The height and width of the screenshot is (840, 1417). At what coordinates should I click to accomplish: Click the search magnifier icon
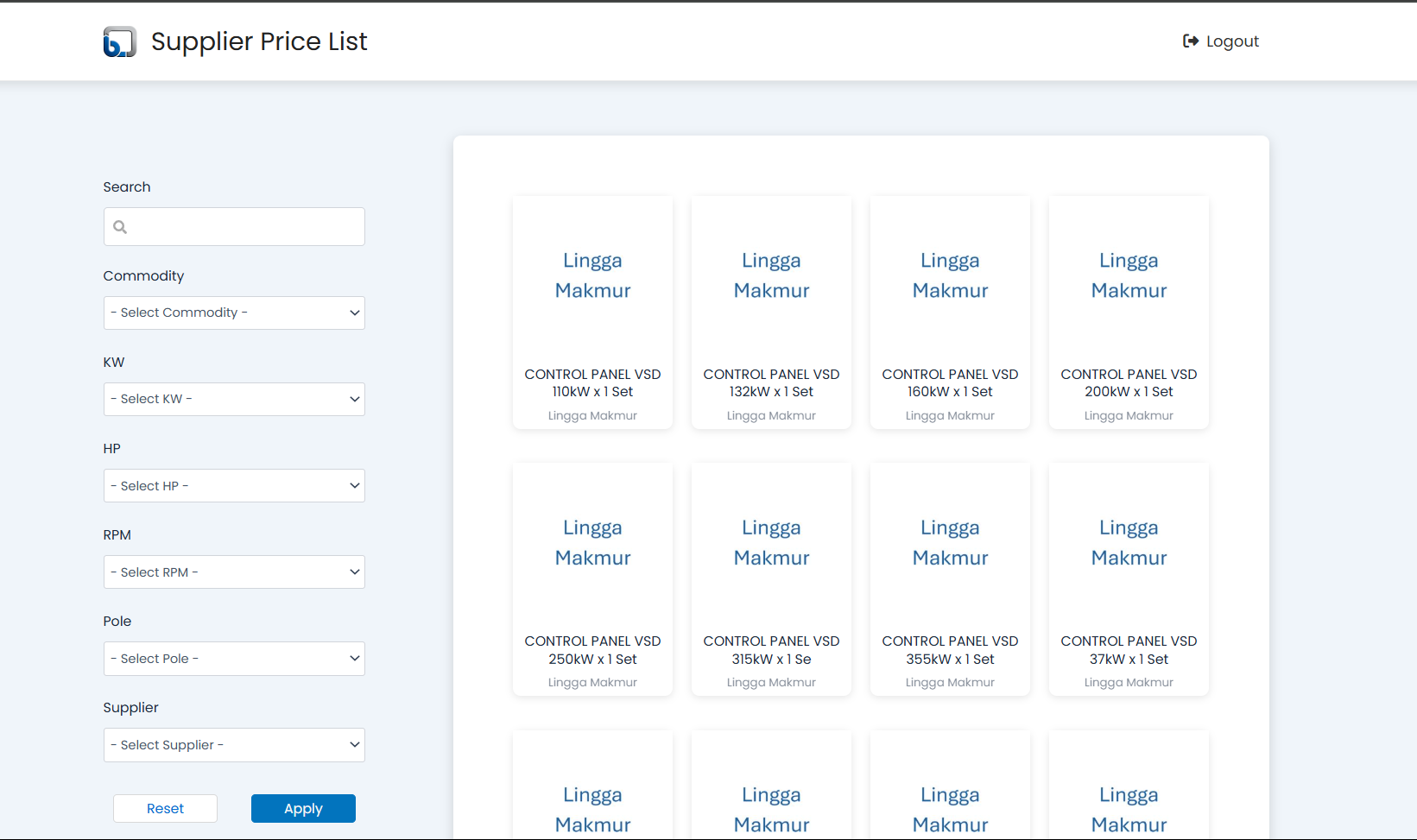point(121,227)
